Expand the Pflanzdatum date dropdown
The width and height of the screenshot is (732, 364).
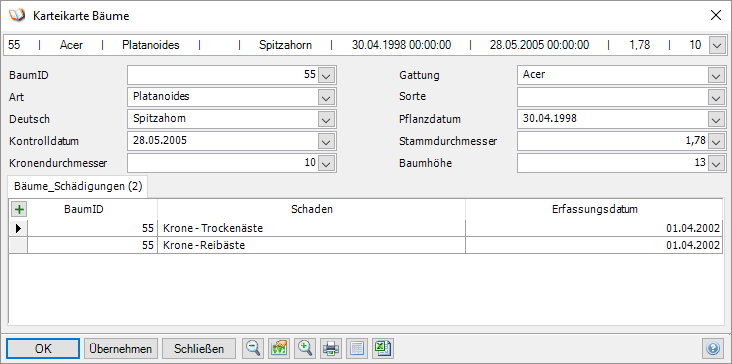[x=716, y=119]
